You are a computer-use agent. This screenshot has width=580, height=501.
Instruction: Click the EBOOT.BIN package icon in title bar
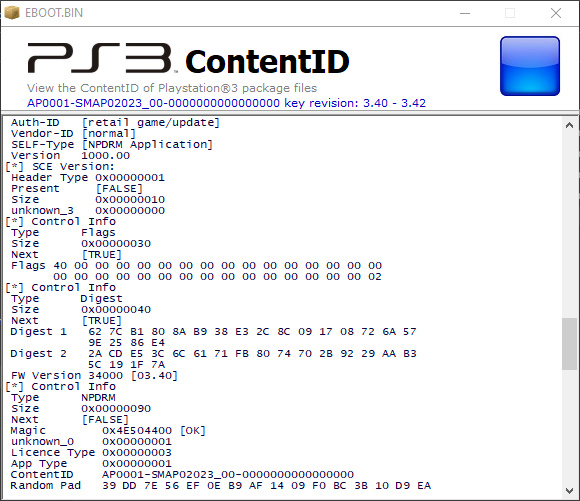(12, 13)
